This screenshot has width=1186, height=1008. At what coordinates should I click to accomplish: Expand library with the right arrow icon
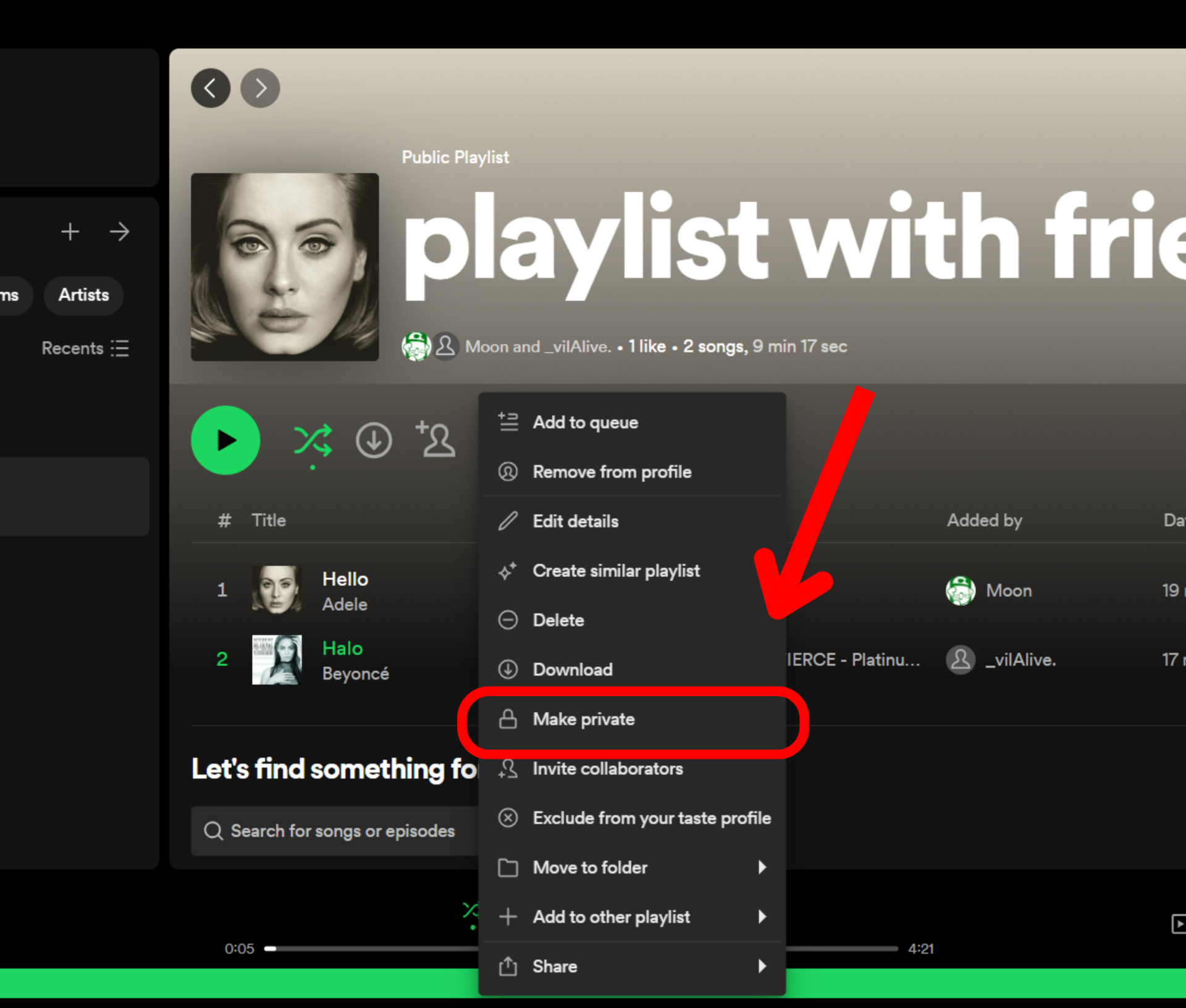(x=120, y=232)
